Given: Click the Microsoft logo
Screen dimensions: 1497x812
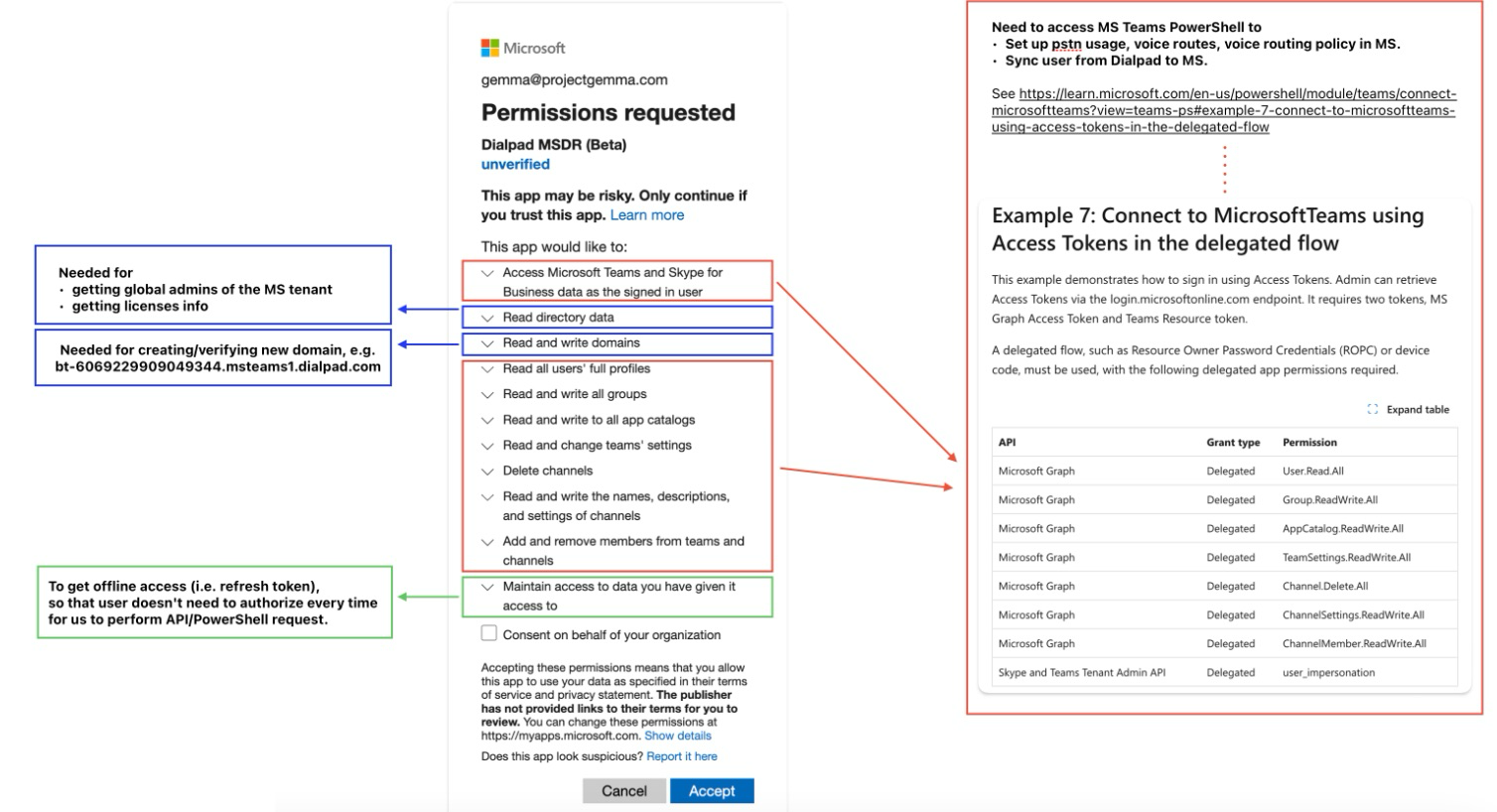Looking at the screenshot, I should [523, 48].
